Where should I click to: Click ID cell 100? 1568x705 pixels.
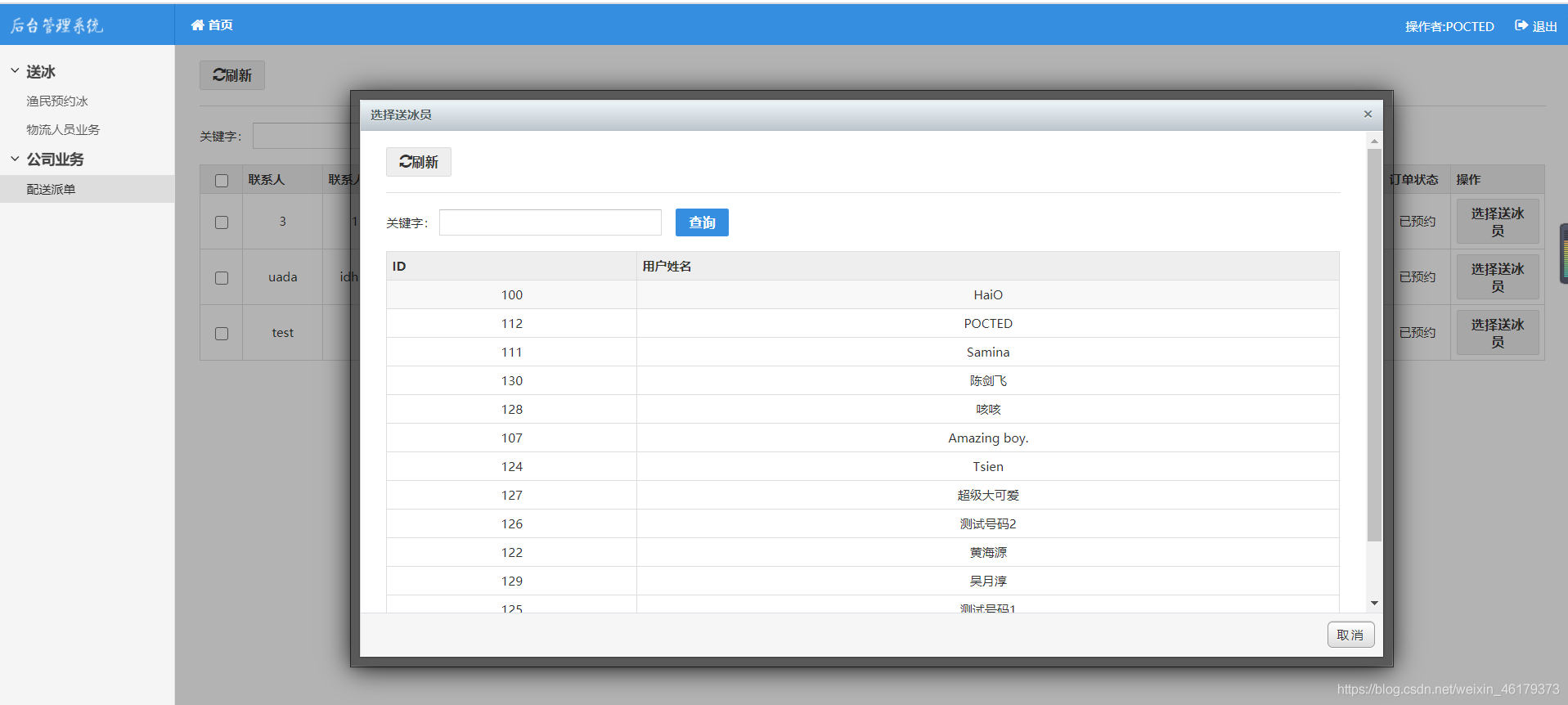click(x=512, y=294)
